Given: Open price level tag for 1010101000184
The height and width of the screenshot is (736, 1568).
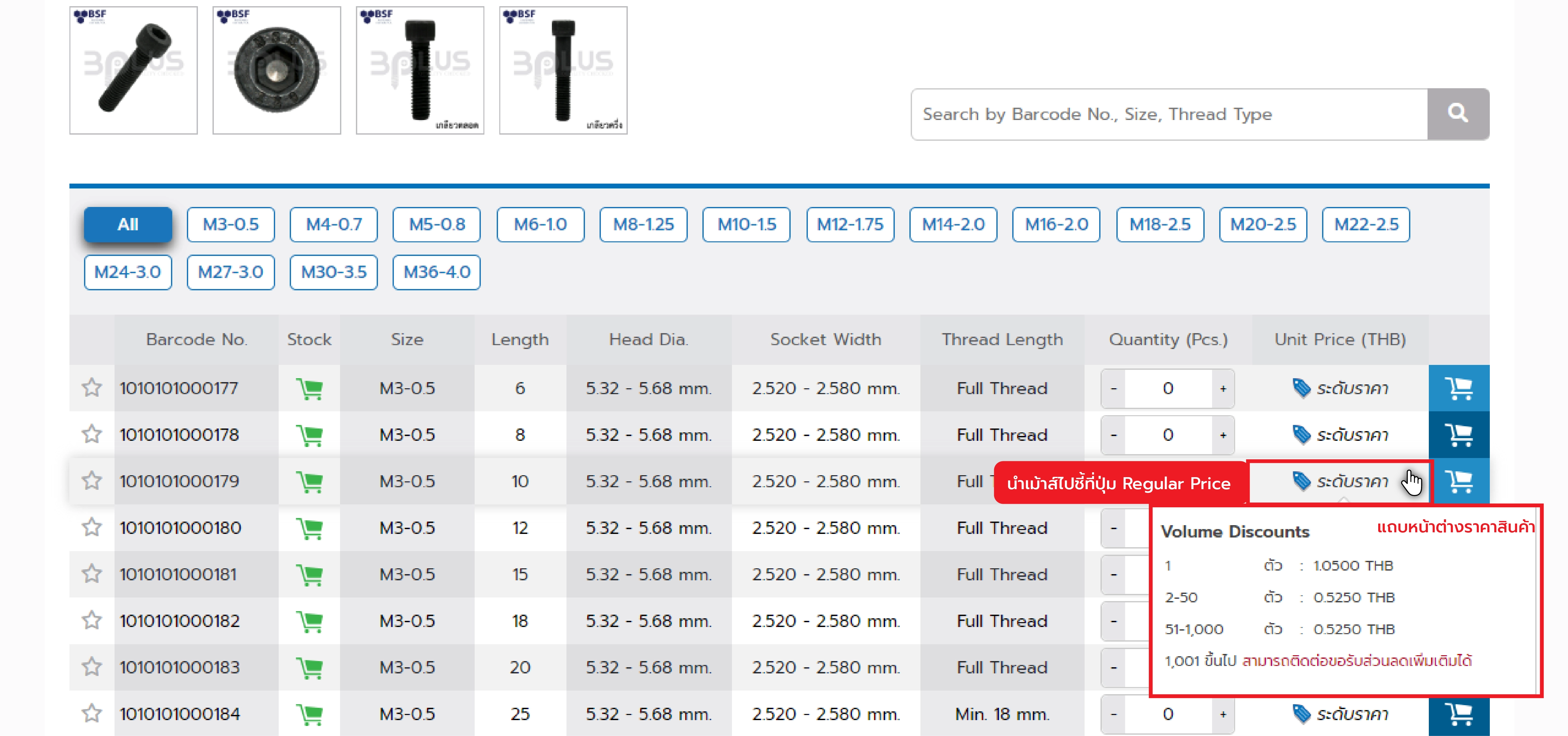Looking at the screenshot, I should pyautogui.click(x=1340, y=714).
